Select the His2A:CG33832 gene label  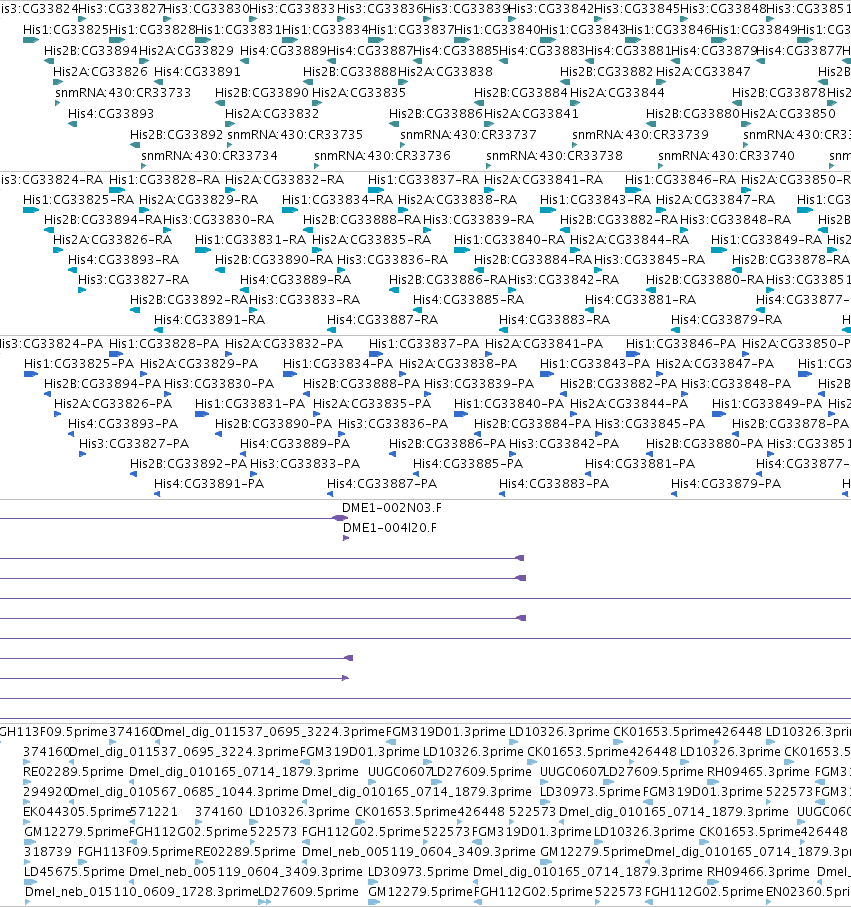272,113
